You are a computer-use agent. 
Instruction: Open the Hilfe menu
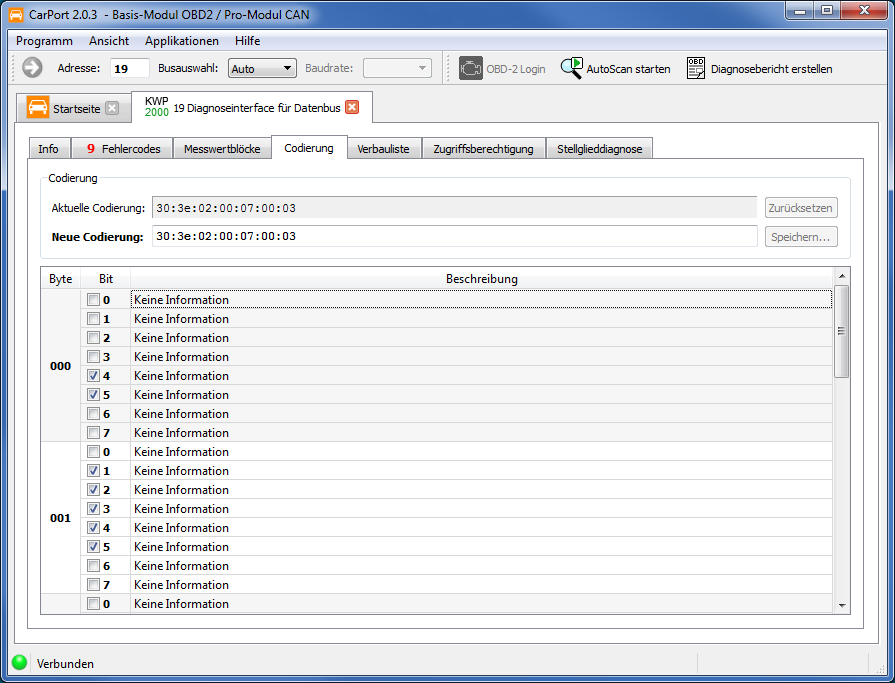click(x=248, y=41)
